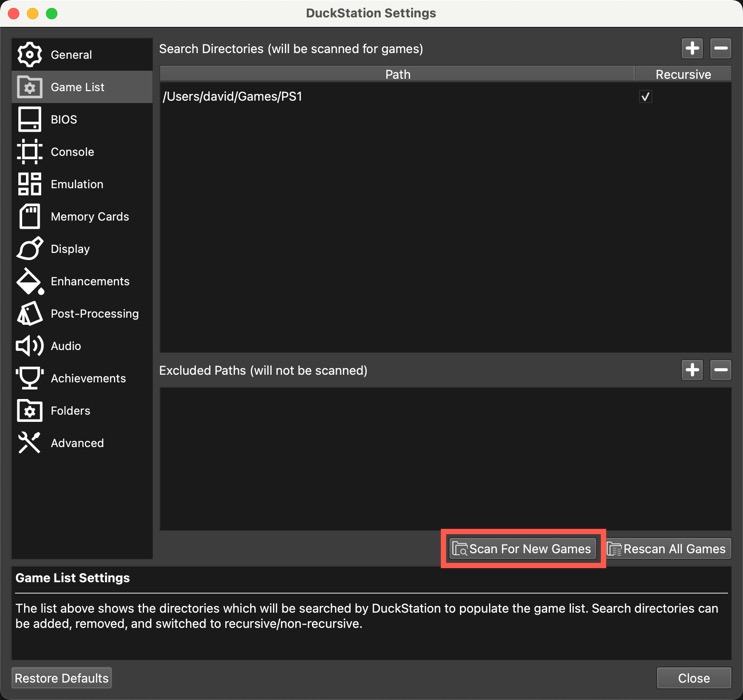Click the Memory Cards icon
Screen dimensions: 743x700
(x=29, y=217)
